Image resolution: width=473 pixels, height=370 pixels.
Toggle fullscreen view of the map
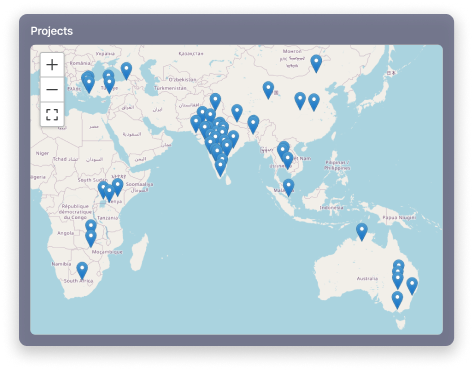[x=52, y=114]
